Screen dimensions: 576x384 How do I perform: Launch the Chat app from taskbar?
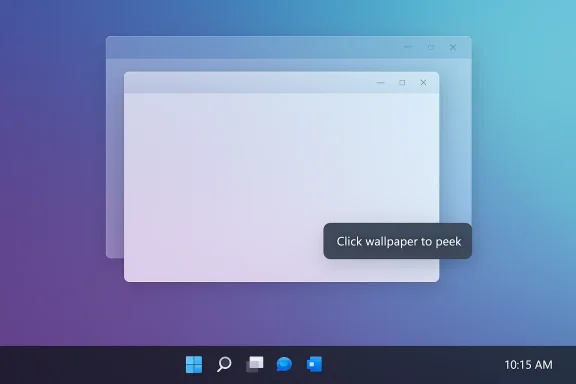[x=284, y=364]
